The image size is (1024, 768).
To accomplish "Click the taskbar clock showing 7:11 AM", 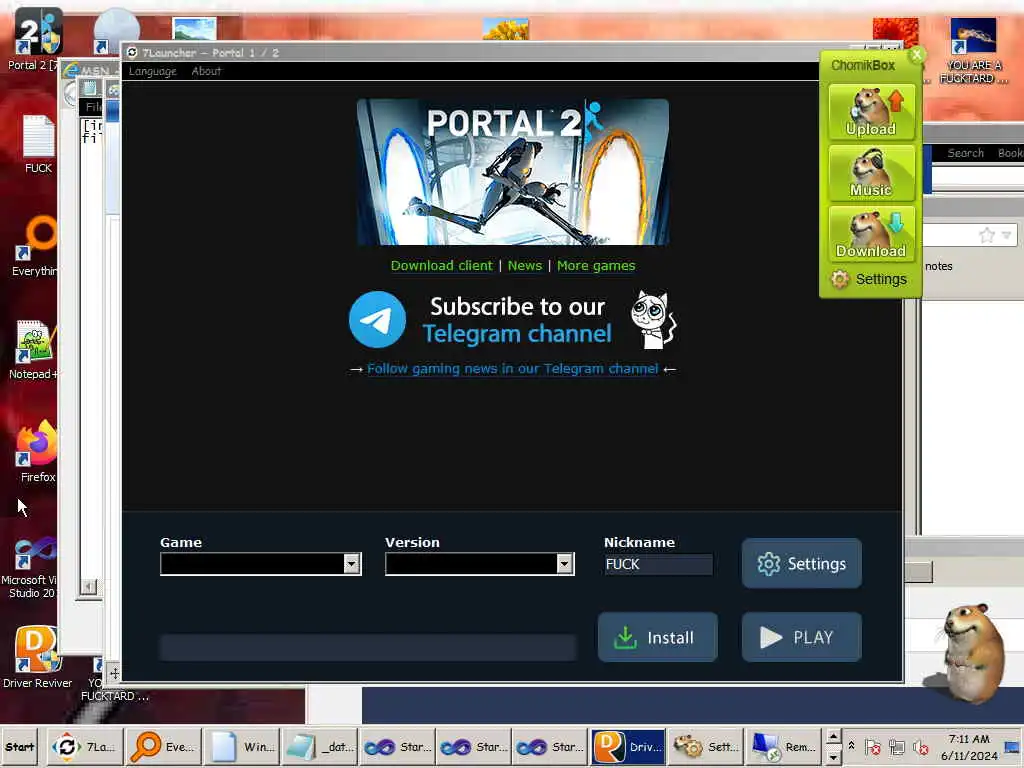I will 969,747.
